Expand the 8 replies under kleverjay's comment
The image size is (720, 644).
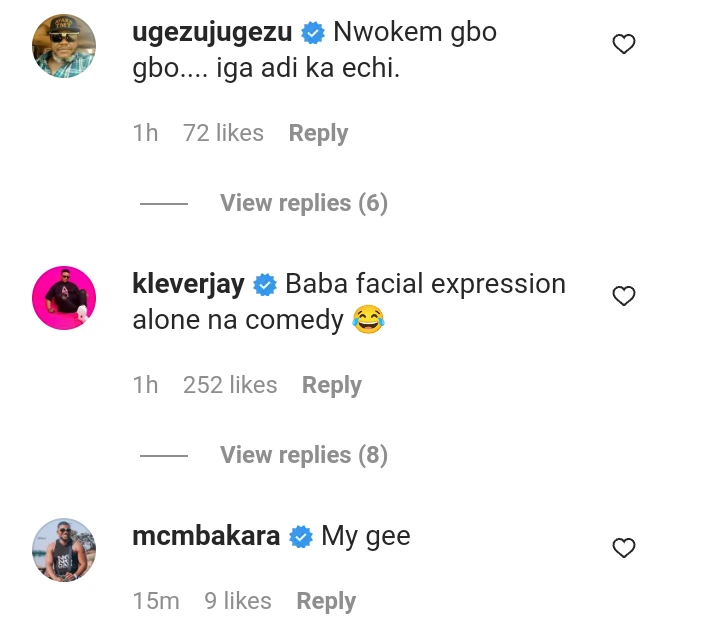303,455
